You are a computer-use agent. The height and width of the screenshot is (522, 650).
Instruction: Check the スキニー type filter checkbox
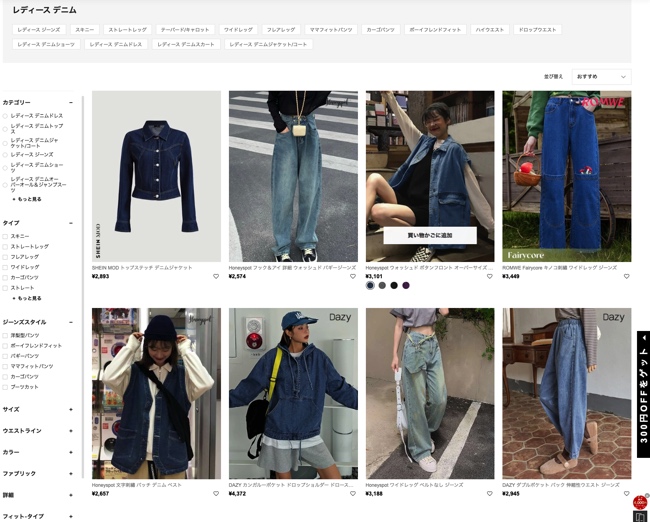click(x=5, y=236)
